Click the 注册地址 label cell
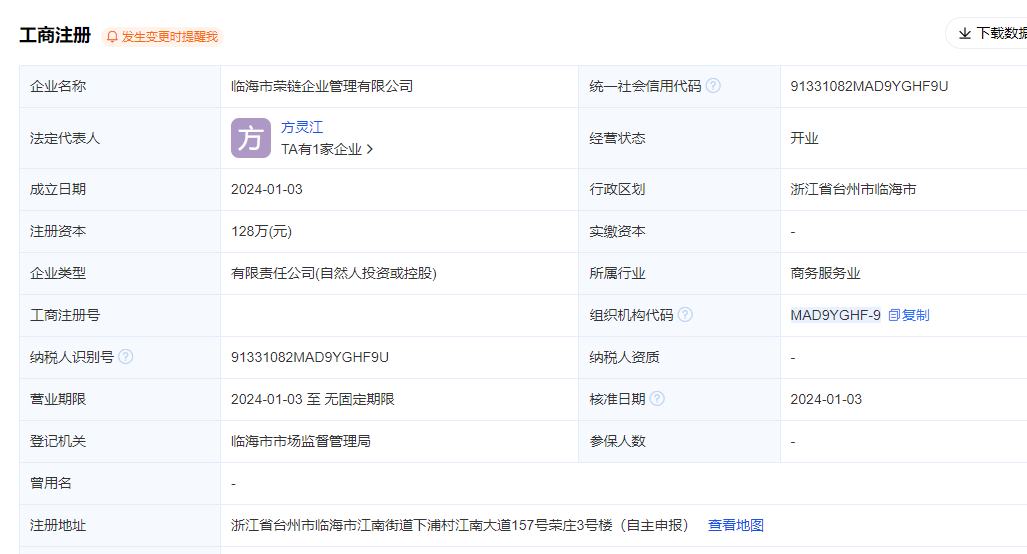Viewport: 1027px width, 554px height. click(120, 525)
